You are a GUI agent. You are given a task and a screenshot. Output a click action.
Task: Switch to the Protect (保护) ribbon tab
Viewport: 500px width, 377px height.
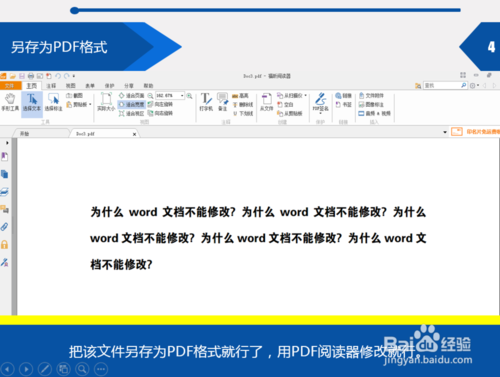point(109,86)
